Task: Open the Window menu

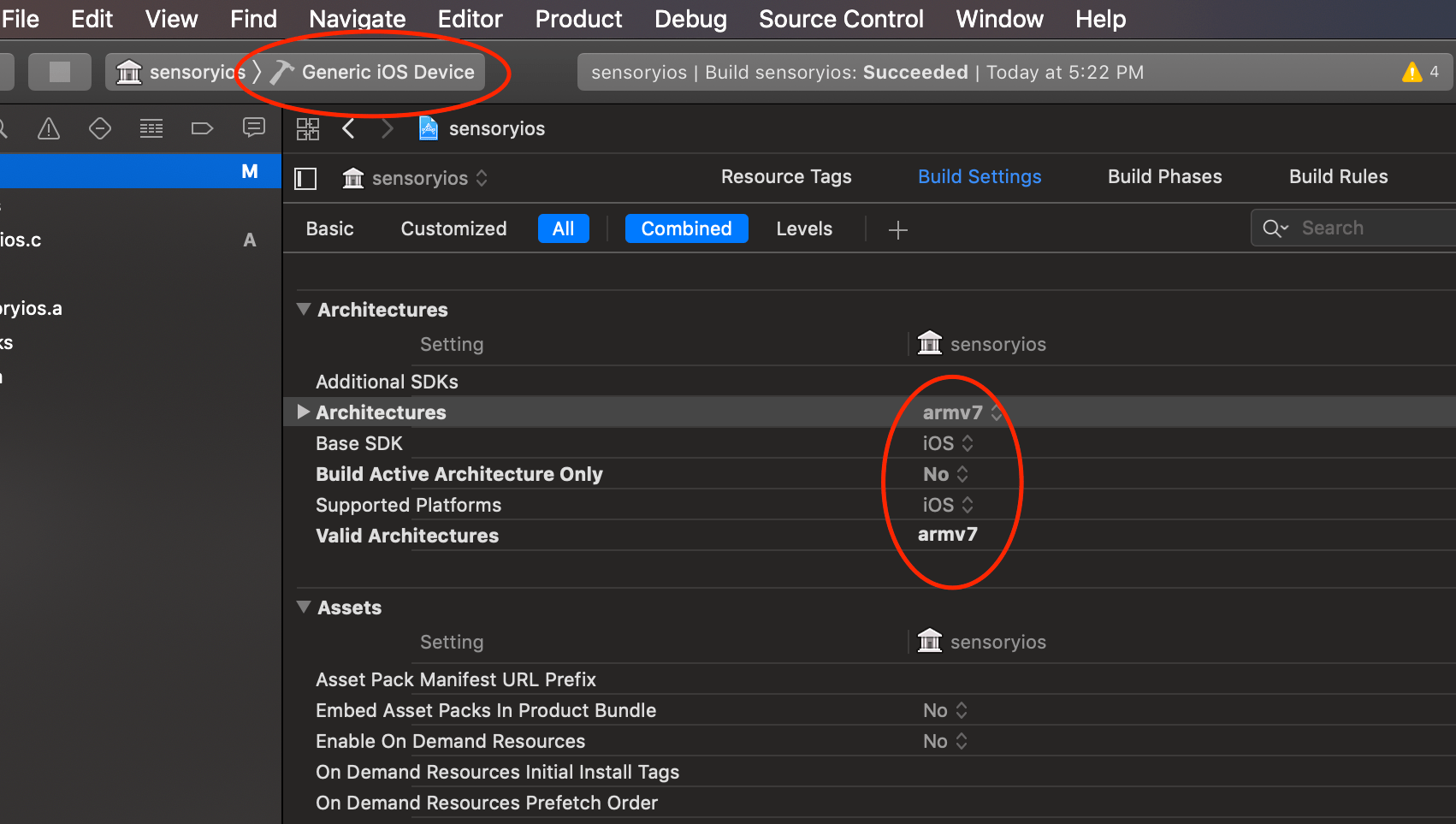Action: coord(999,19)
